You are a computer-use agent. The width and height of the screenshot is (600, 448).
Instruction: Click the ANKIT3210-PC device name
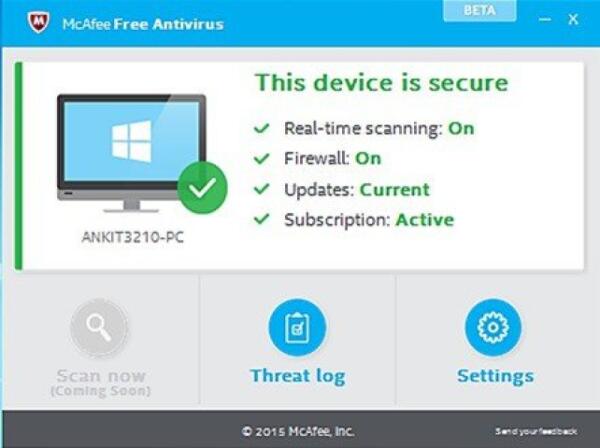pos(132,237)
